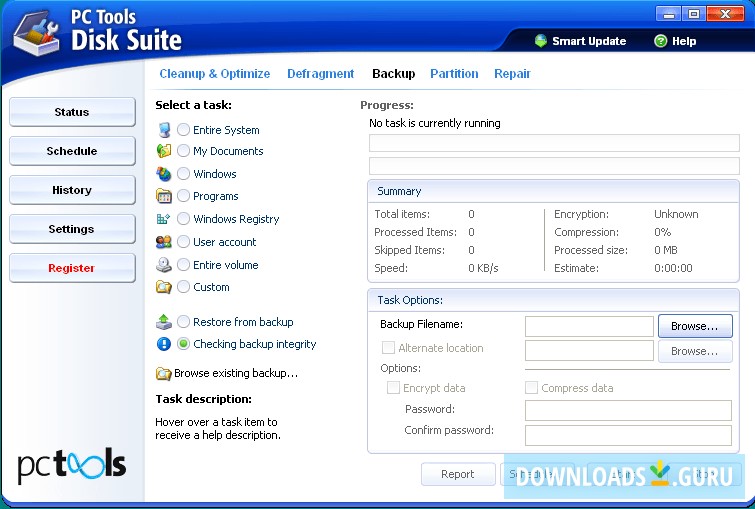Select the Windows radio button

point(183,174)
